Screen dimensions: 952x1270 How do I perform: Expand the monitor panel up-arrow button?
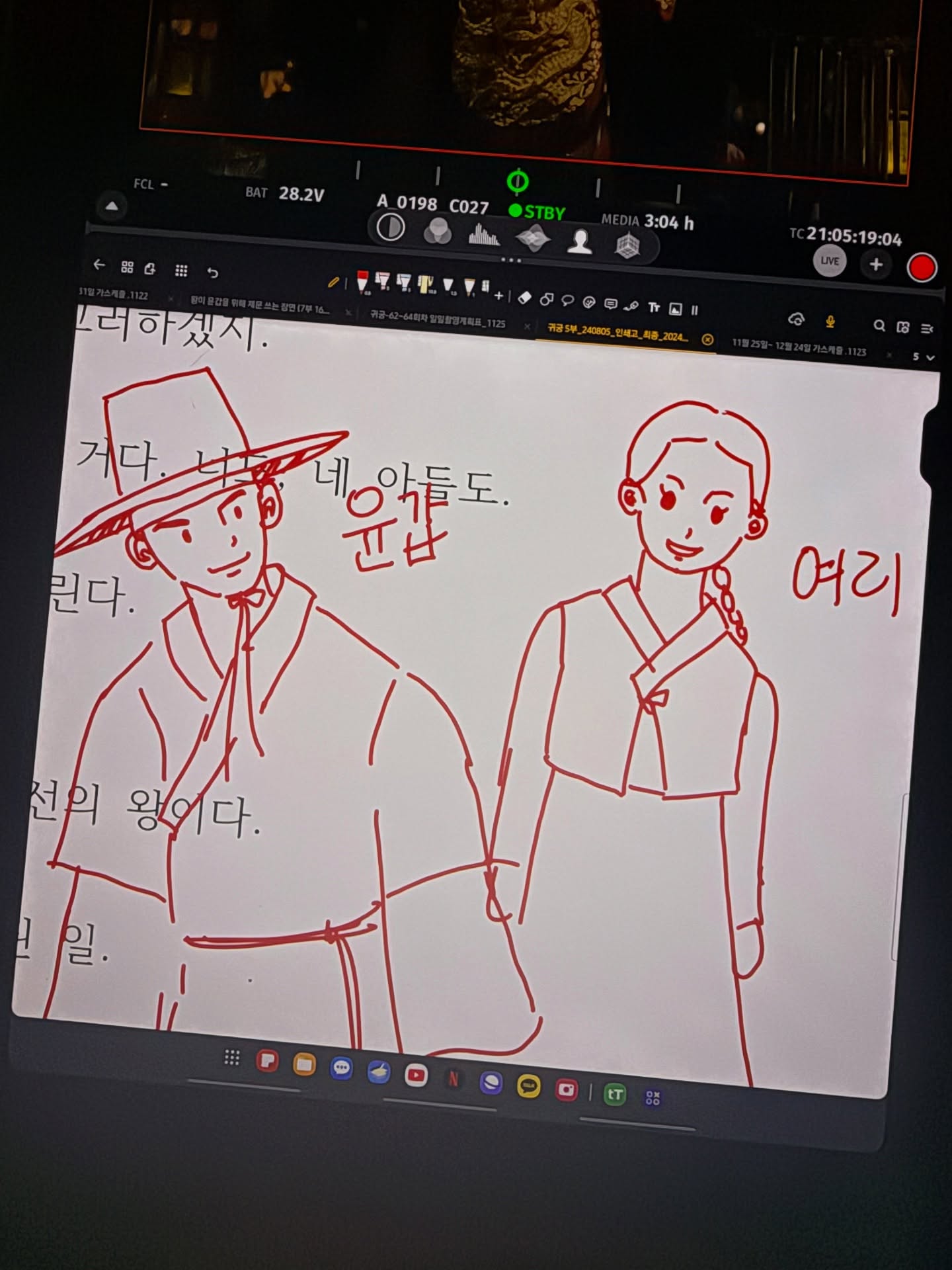(x=112, y=206)
